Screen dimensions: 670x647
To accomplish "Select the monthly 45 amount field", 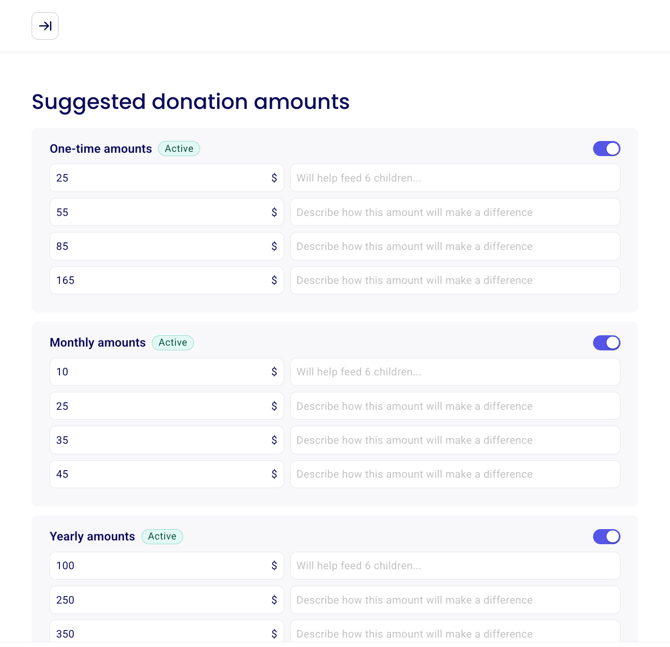I will tap(160, 474).
